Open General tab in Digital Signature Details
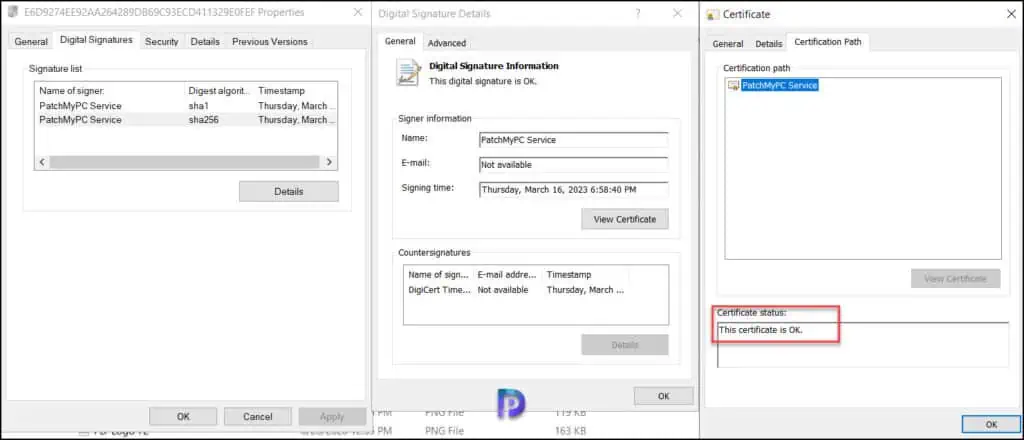The height and width of the screenshot is (440, 1024). click(400, 41)
